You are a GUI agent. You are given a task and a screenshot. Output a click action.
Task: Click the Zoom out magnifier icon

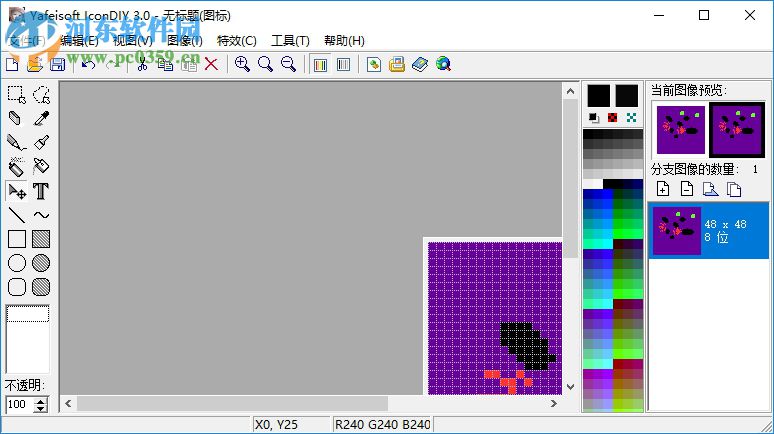[288, 64]
